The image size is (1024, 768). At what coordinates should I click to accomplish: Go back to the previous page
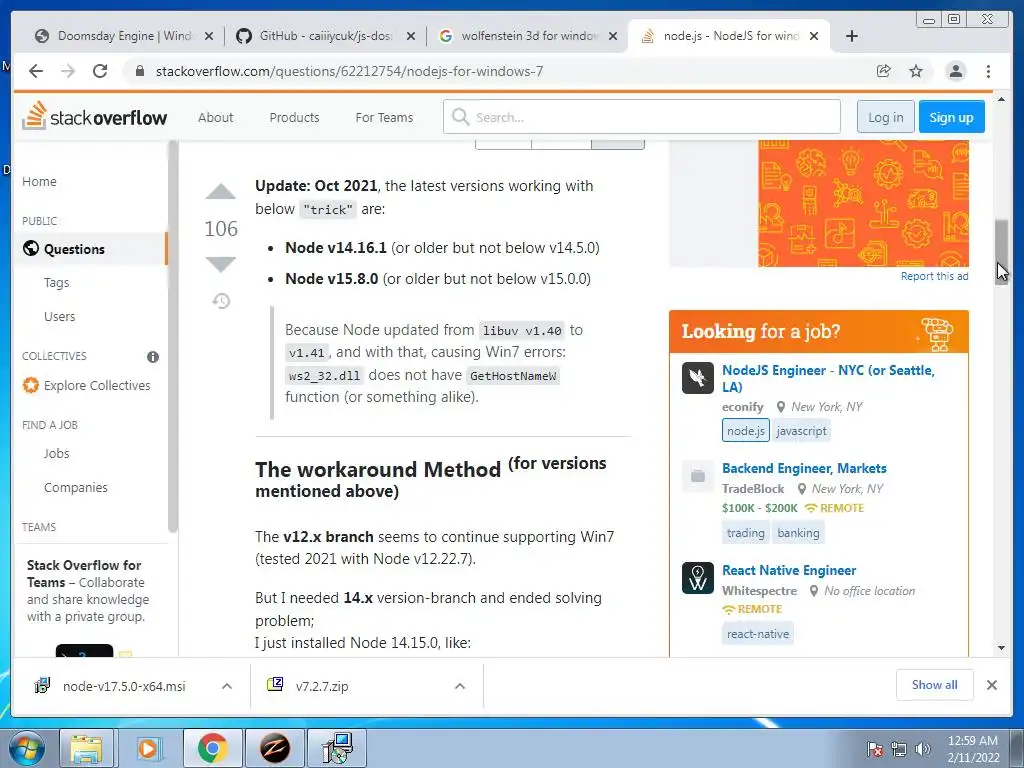36,71
